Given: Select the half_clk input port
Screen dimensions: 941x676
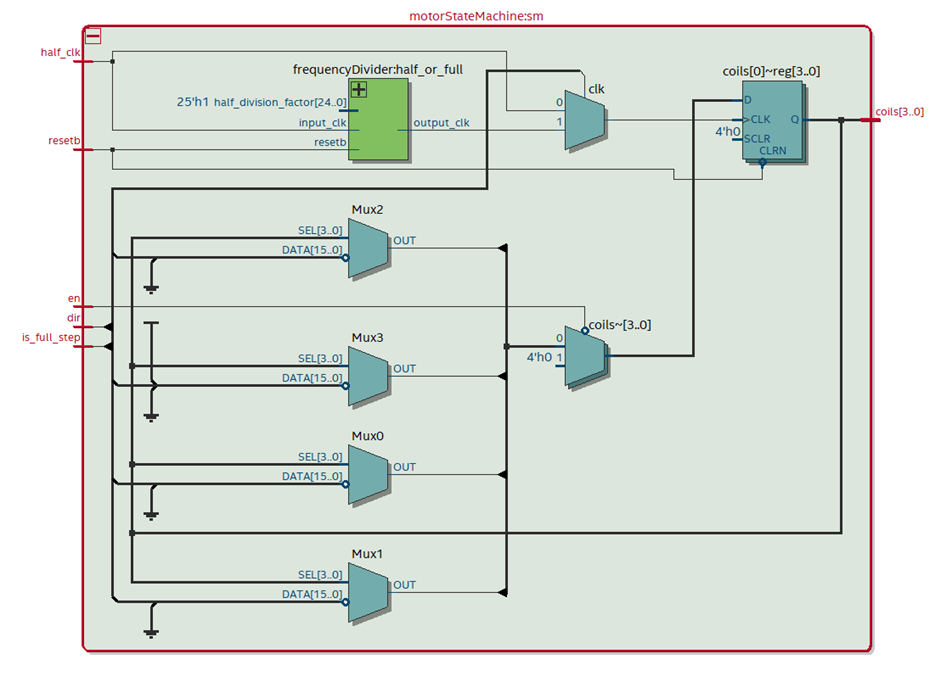Looking at the screenshot, I should (82, 61).
